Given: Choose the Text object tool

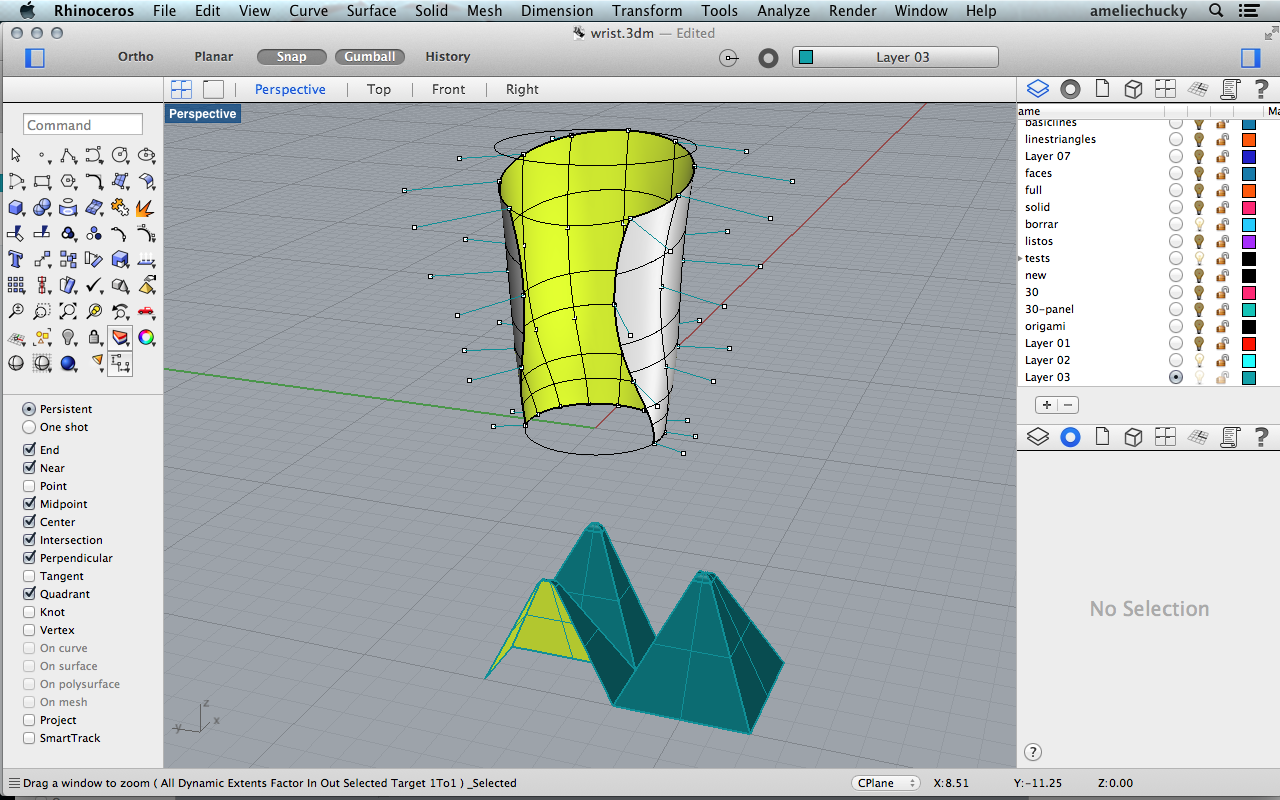Looking at the screenshot, I should click(16, 260).
